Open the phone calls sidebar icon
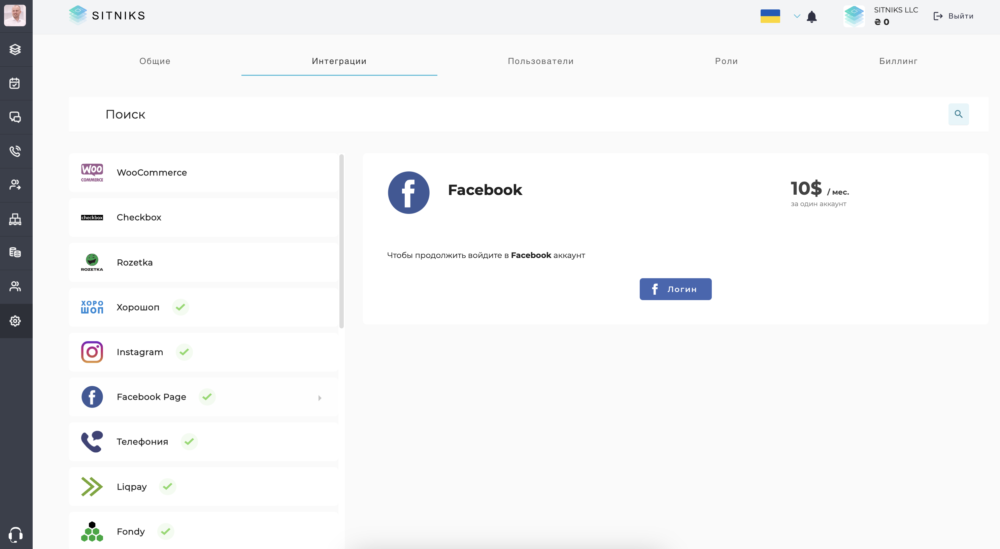Screen dimensions: 1000x549 pyautogui.click(x=15, y=151)
